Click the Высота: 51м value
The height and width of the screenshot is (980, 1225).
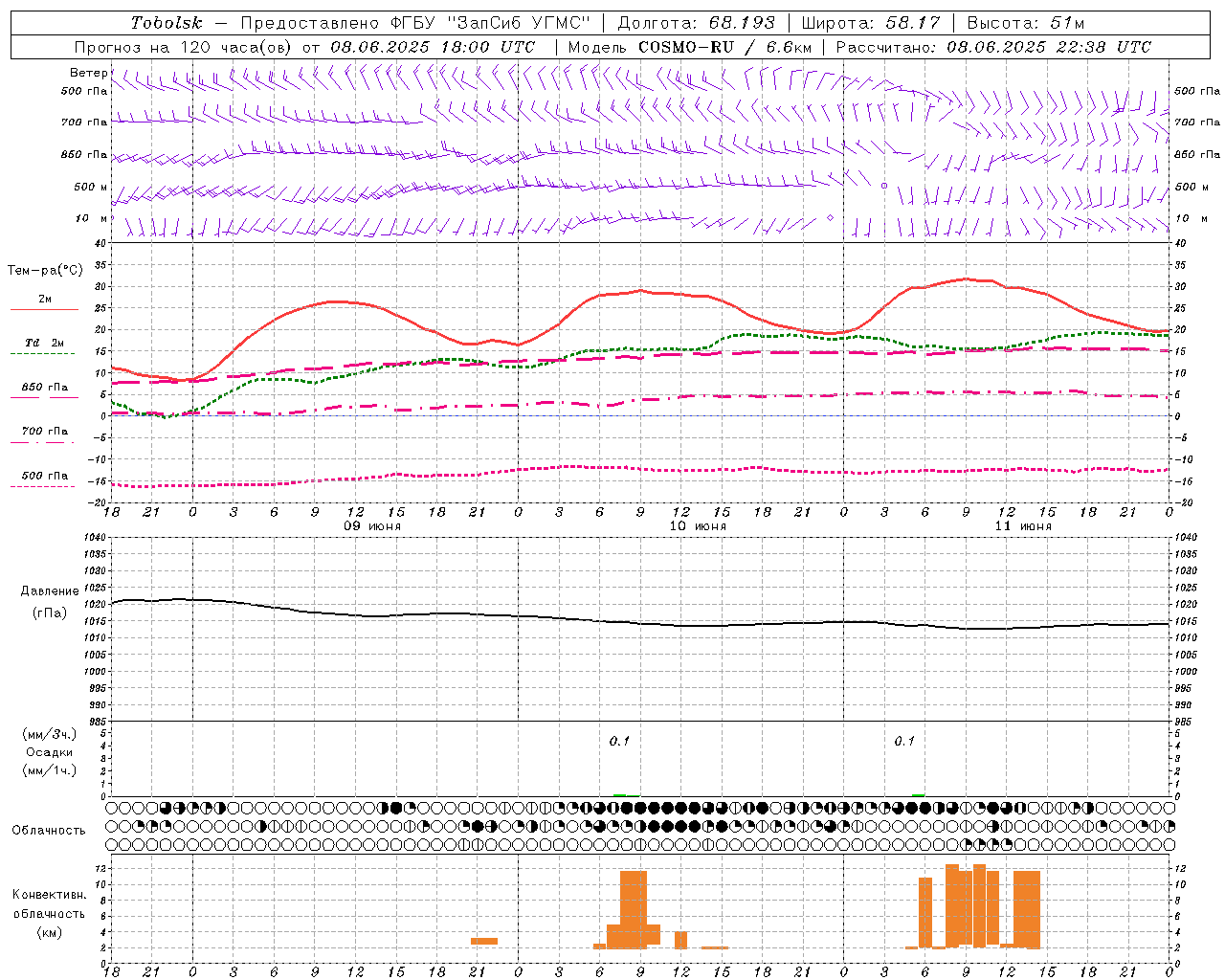(1026, 23)
